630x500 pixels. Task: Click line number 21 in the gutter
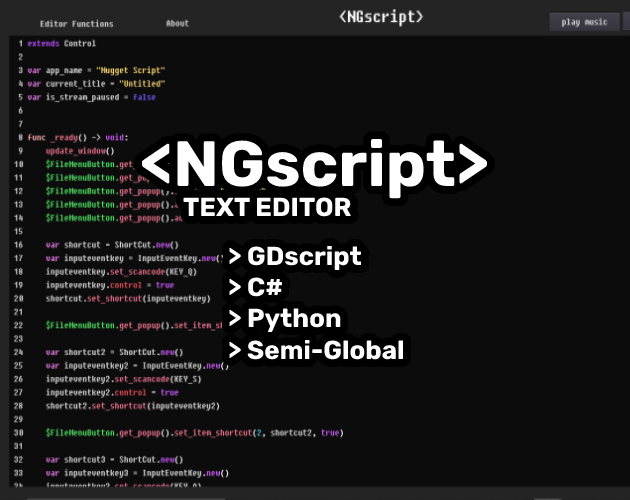point(18,312)
